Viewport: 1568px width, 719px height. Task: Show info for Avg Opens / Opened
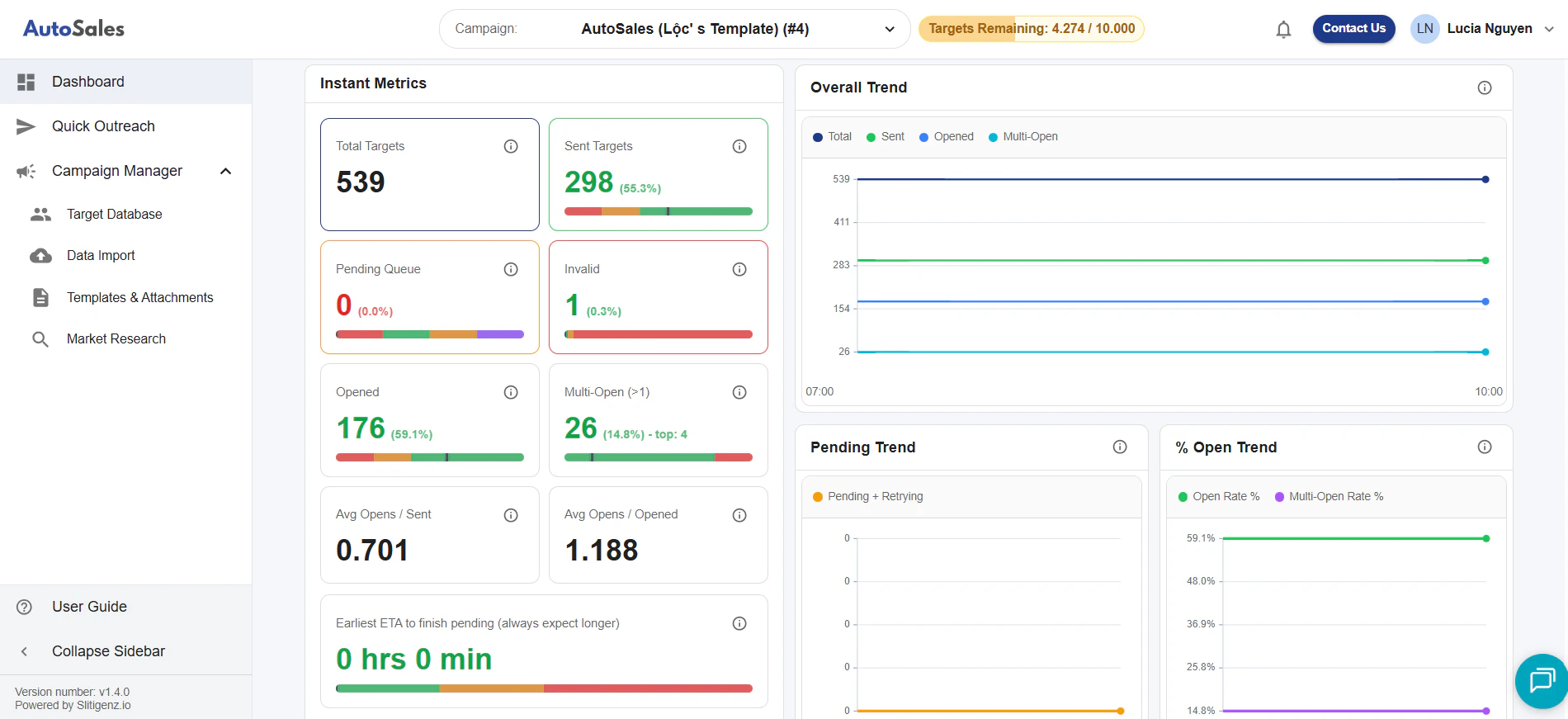739,515
